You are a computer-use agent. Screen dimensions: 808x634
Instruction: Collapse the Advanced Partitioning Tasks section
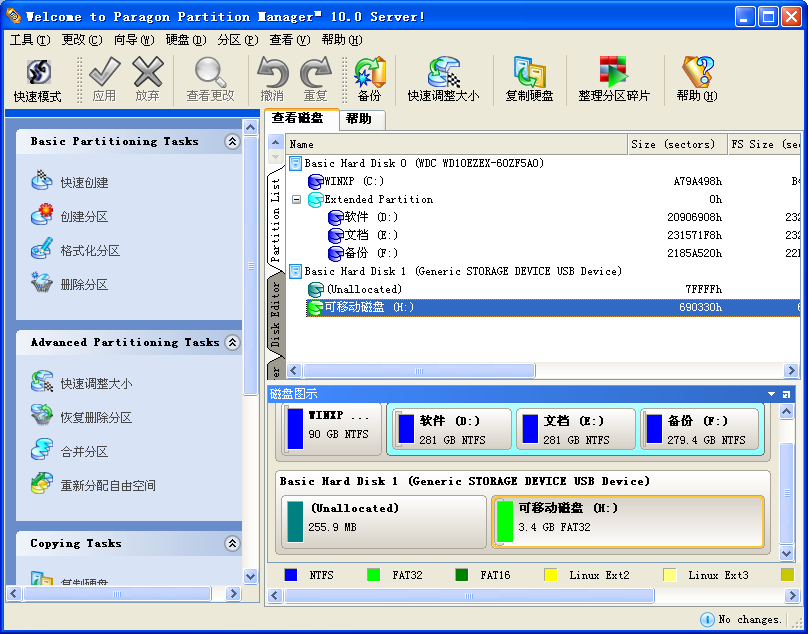pos(232,343)
